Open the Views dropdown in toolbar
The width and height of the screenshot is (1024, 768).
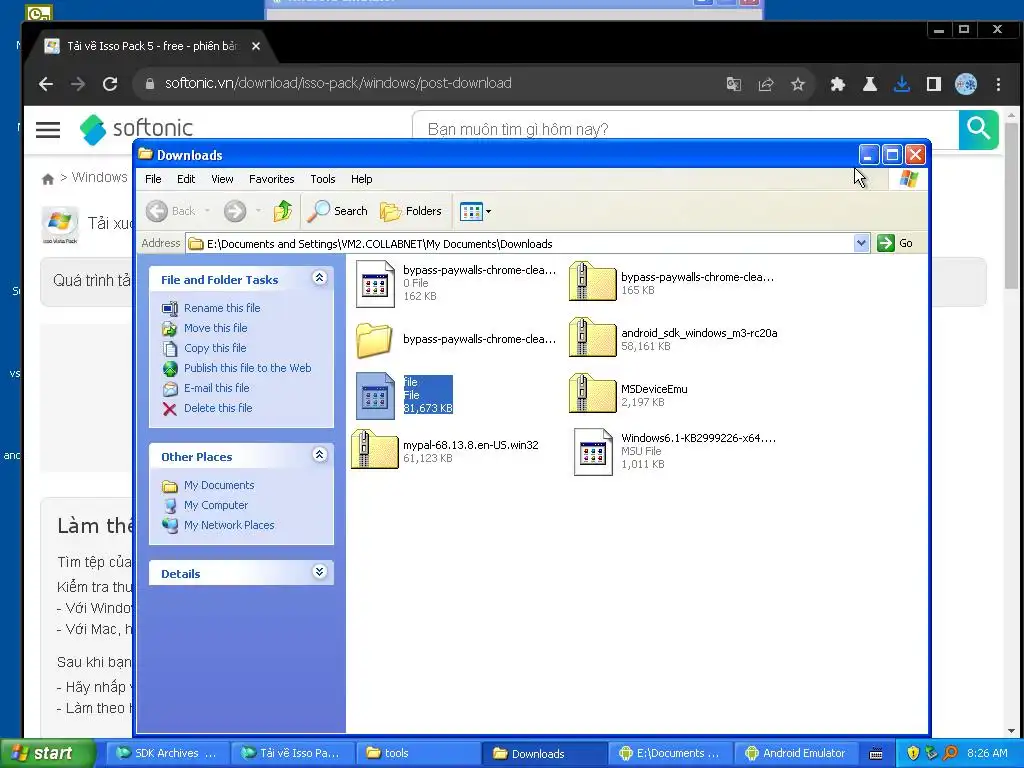tap(475, 211)
